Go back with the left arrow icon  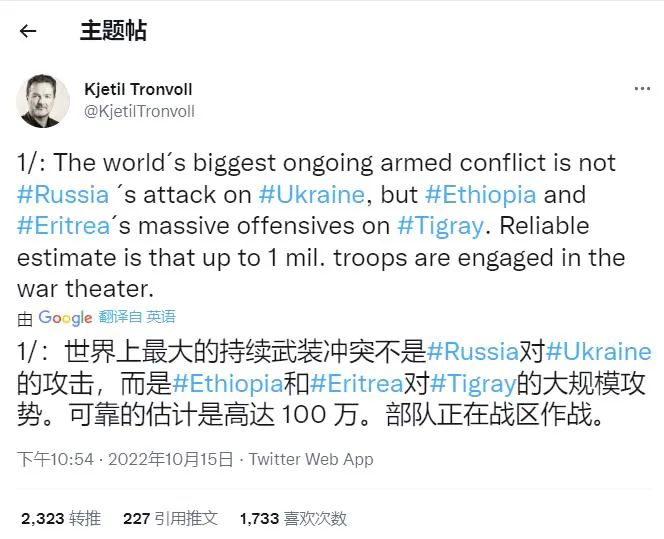(28, 31)
